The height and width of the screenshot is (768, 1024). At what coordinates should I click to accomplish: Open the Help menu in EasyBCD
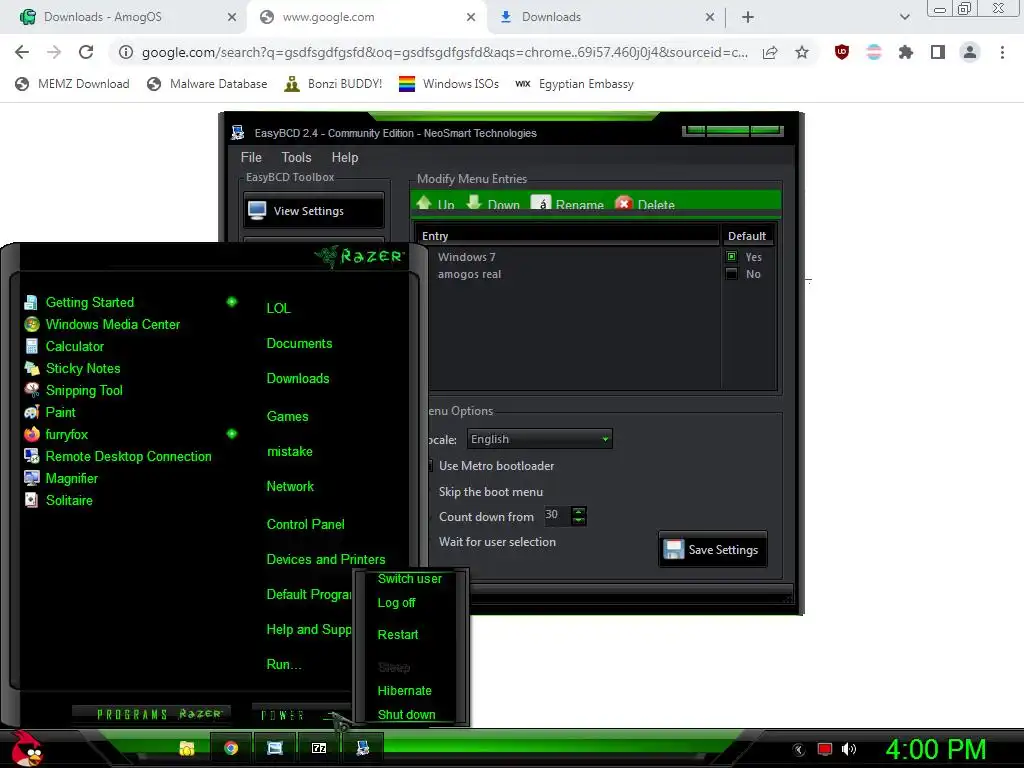(345, 157)
